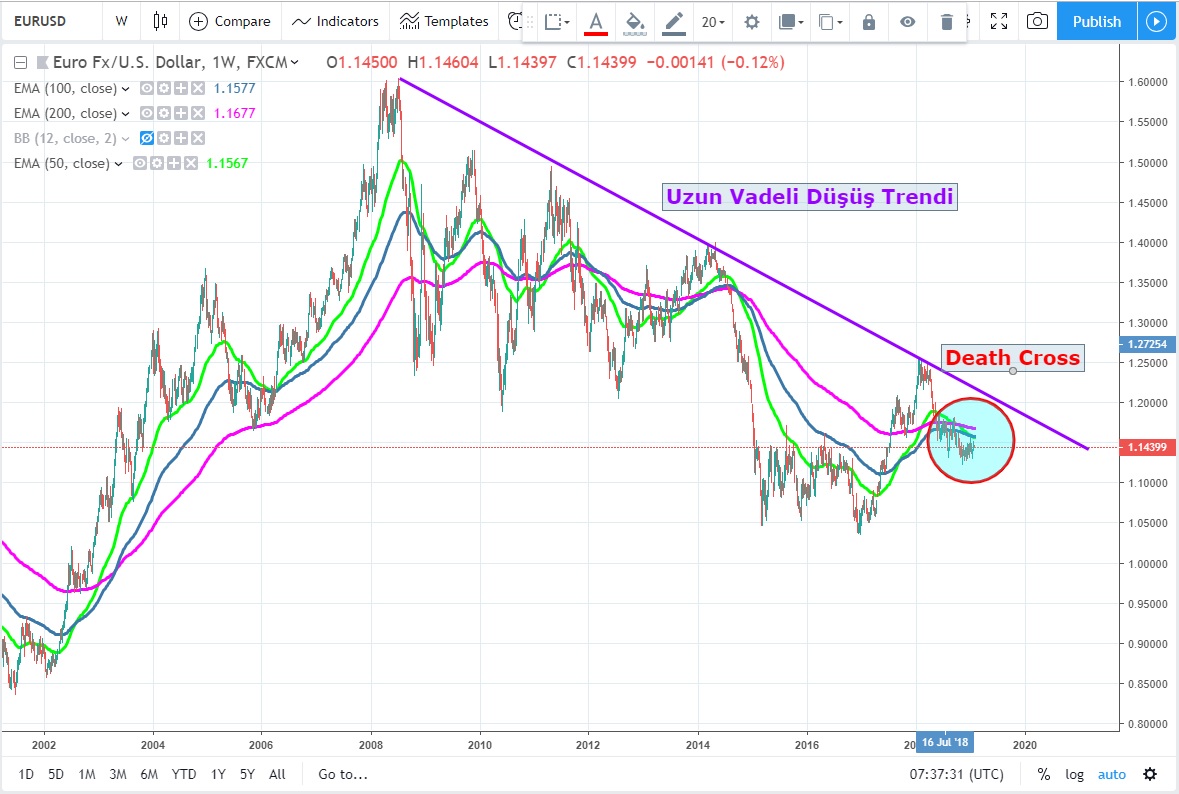Screen dimensions: 1179x794
Task: Delete the selected drawing with the trash icon
Action: (946, 22)
